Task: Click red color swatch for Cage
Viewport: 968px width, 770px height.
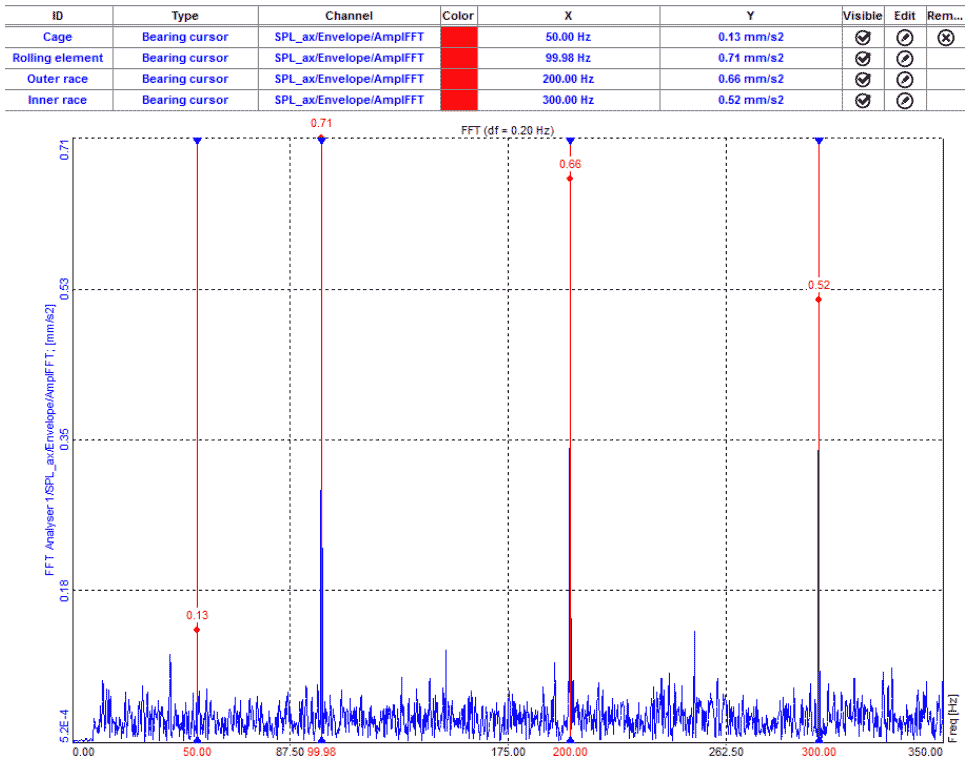Action: [459, 37]
